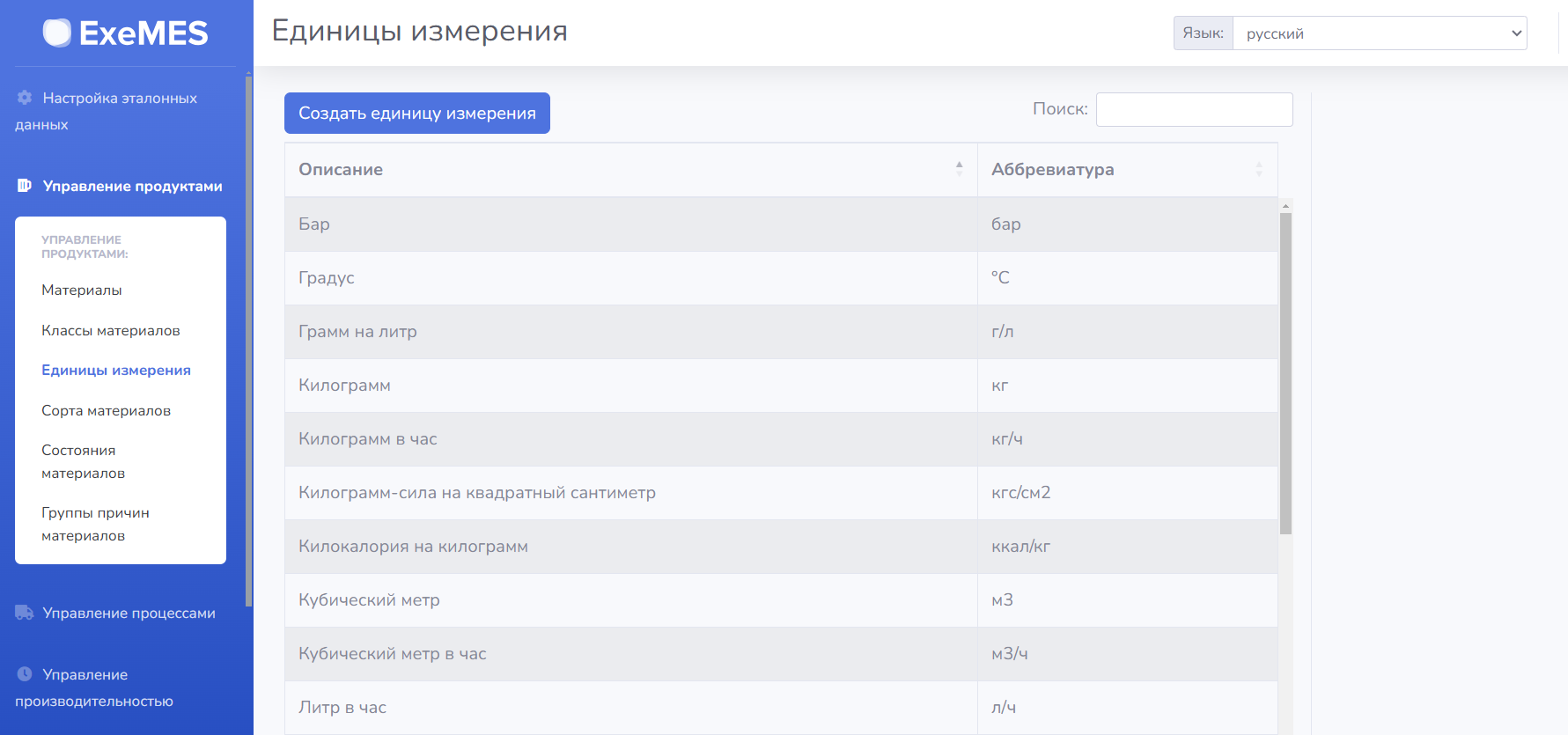This screenshot has width=1568, height=735.
Task: Collapse the Управление продуктами section
Action: click(132, 187)
